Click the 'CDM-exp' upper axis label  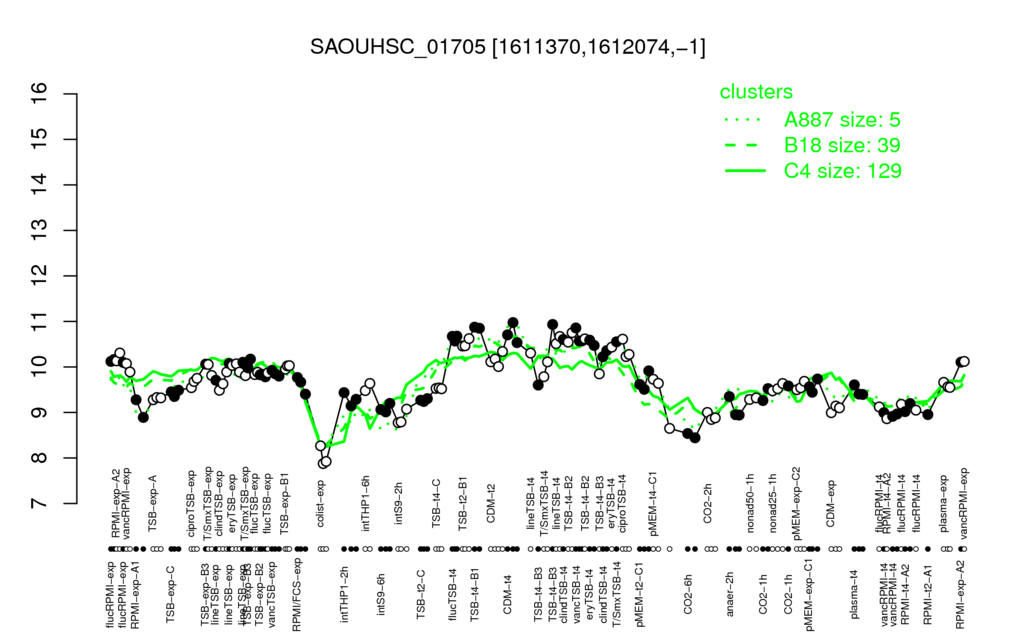click(831, 503)
